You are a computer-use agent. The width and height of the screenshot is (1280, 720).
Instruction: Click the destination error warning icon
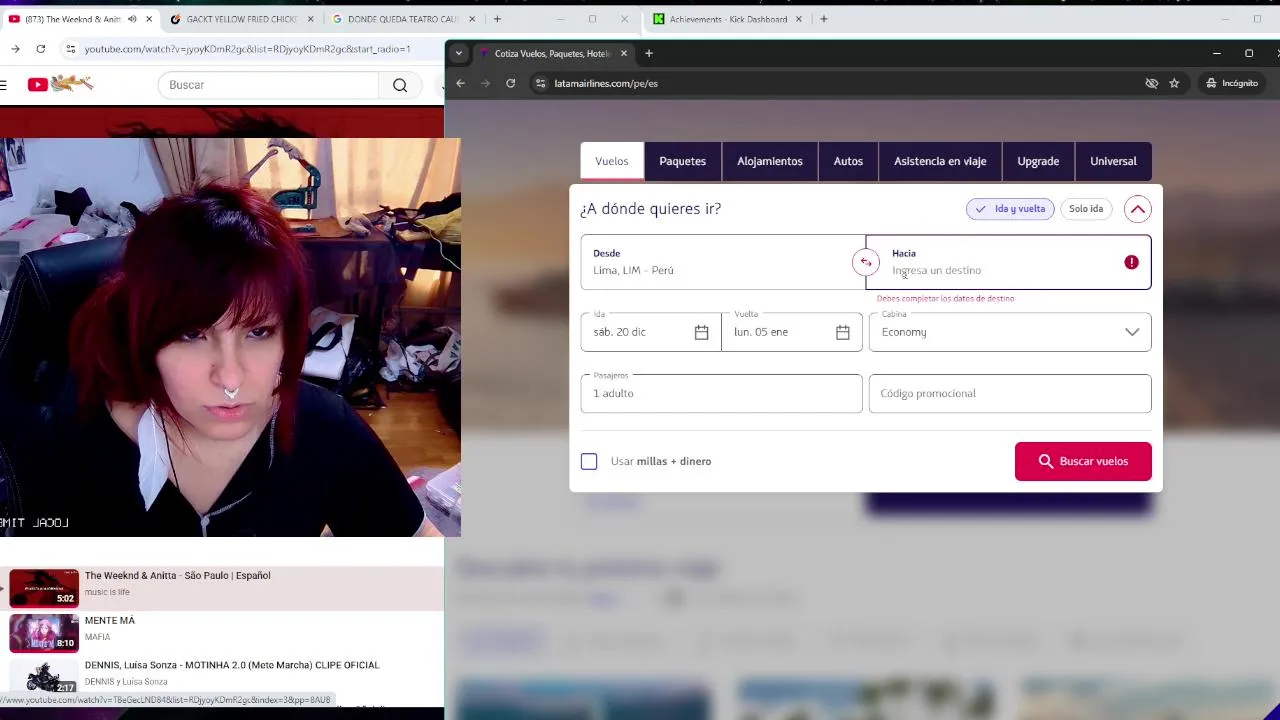pyautogui.click(x=1131, y=262)
